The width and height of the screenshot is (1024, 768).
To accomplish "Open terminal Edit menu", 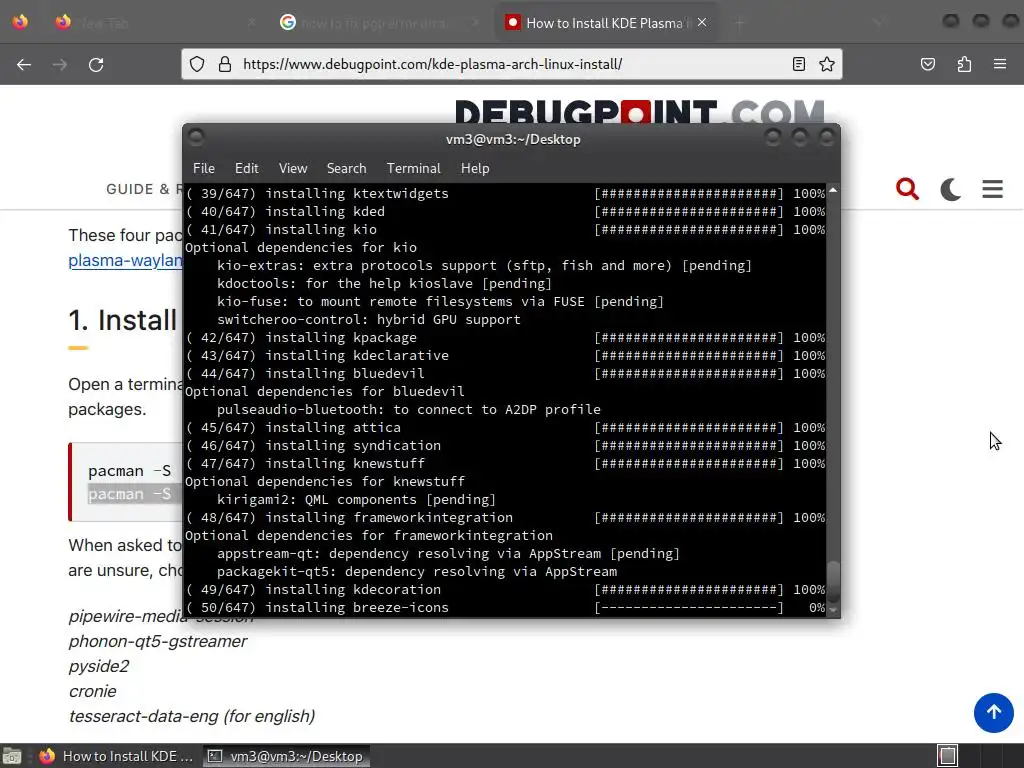I will (x=246, y=168).
